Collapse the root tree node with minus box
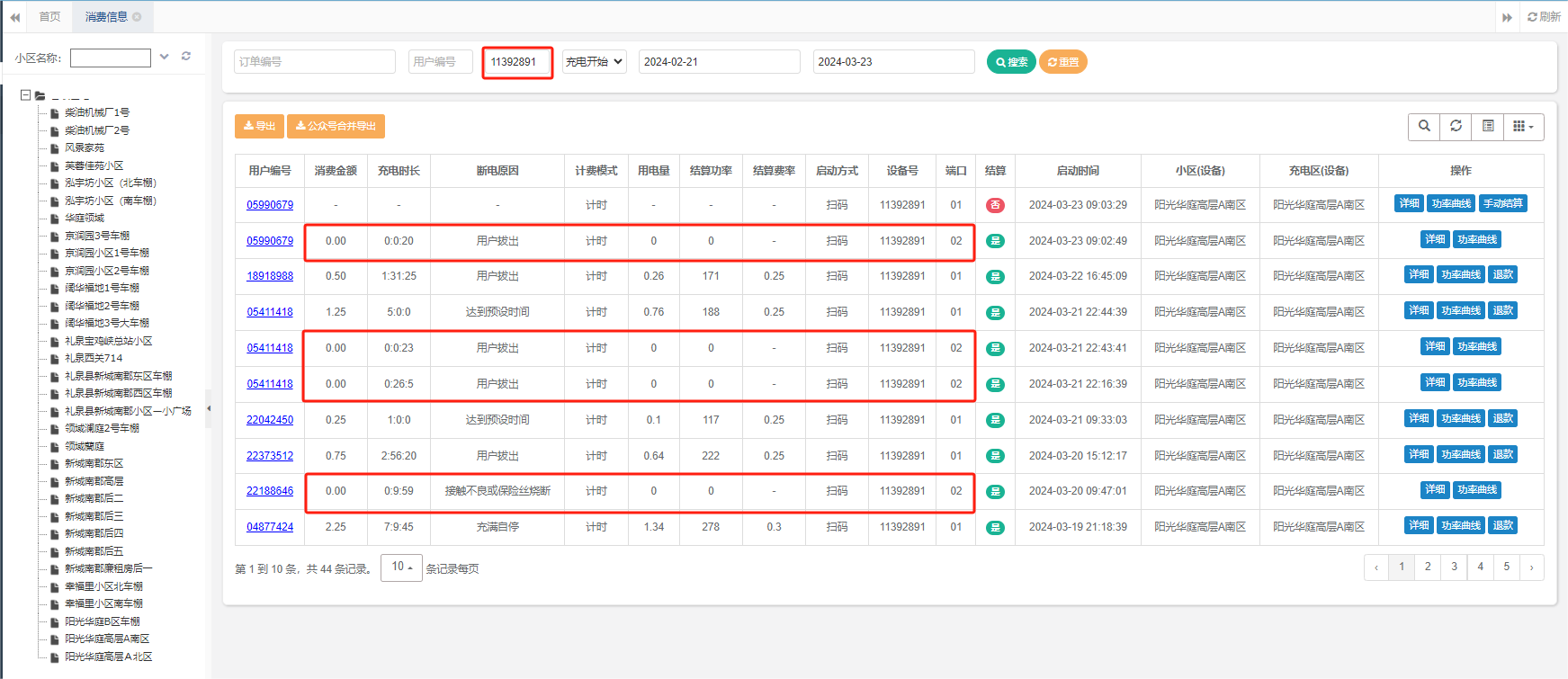The width and height of the screenshot is (1568, 679). (25, 94)
